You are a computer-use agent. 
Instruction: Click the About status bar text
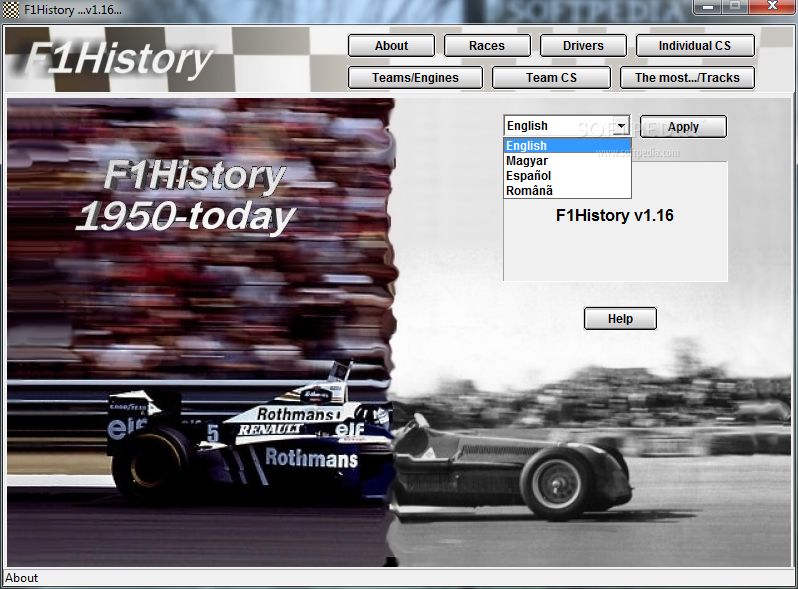pos(21,578)
